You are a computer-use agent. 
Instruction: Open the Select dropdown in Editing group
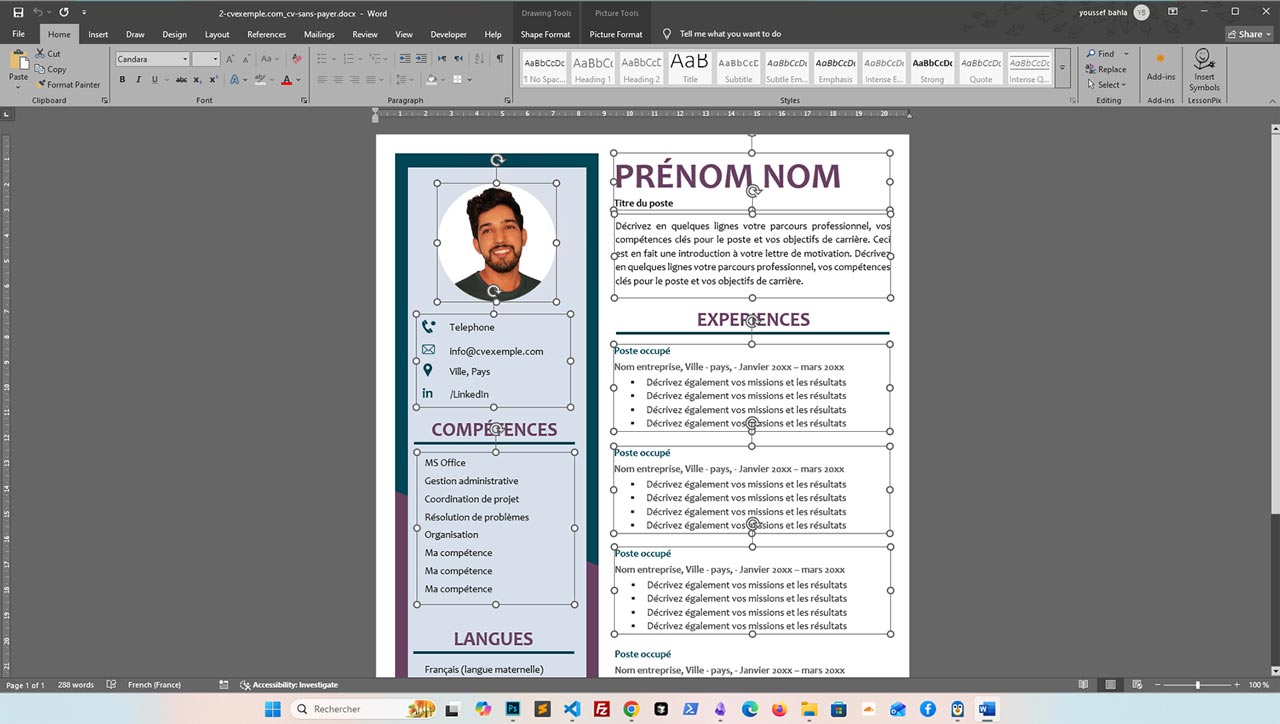point(1108,84)
